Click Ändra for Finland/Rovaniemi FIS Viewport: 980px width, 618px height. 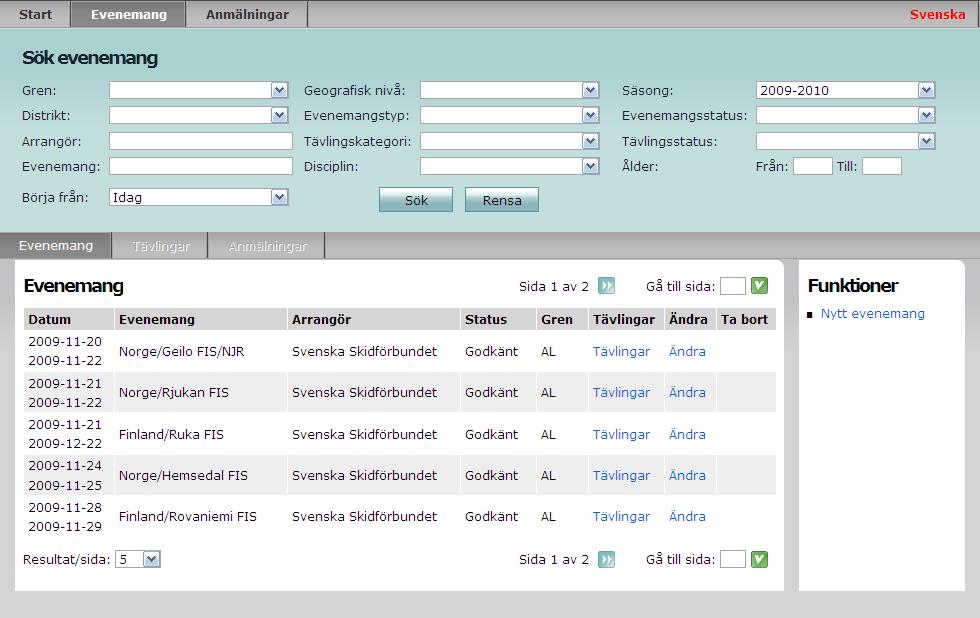[687, 517]
